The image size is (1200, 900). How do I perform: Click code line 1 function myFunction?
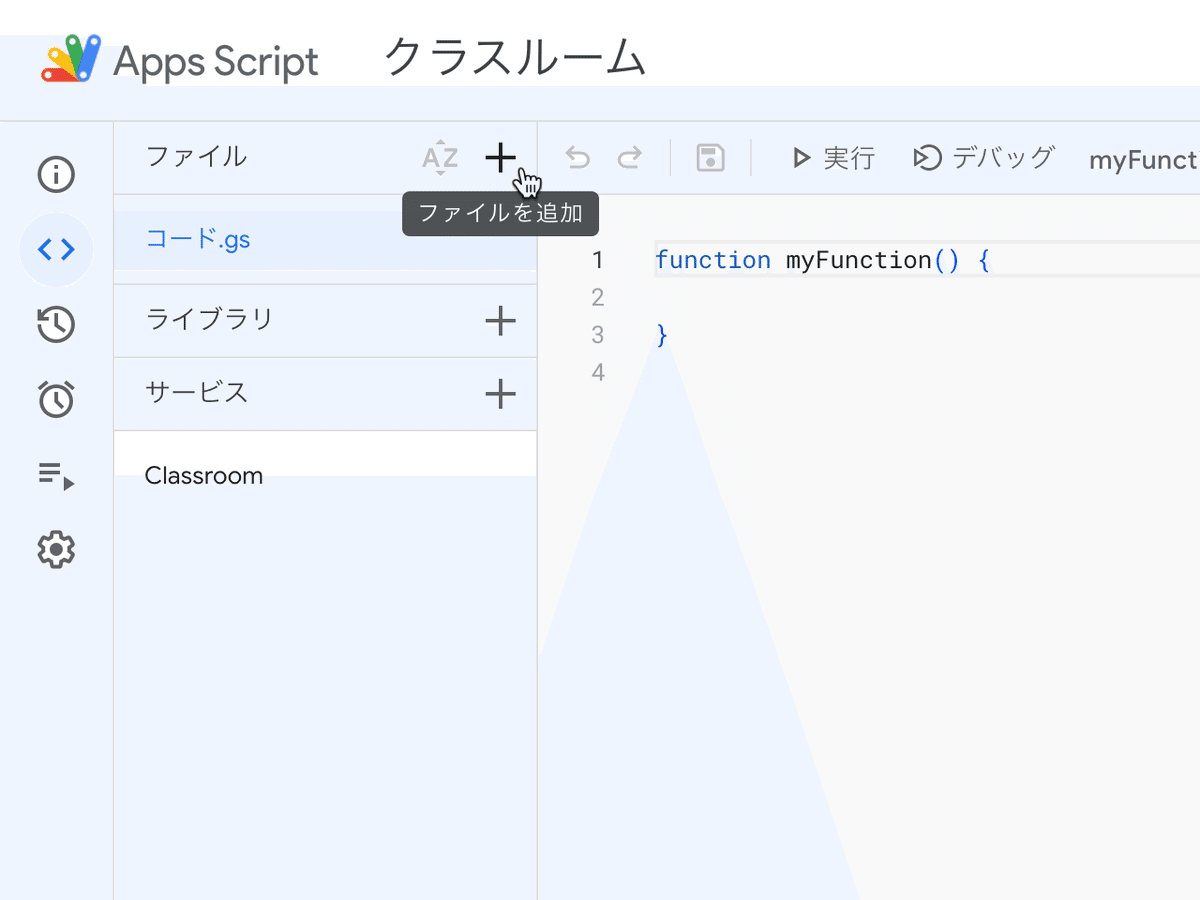point(822,260)
